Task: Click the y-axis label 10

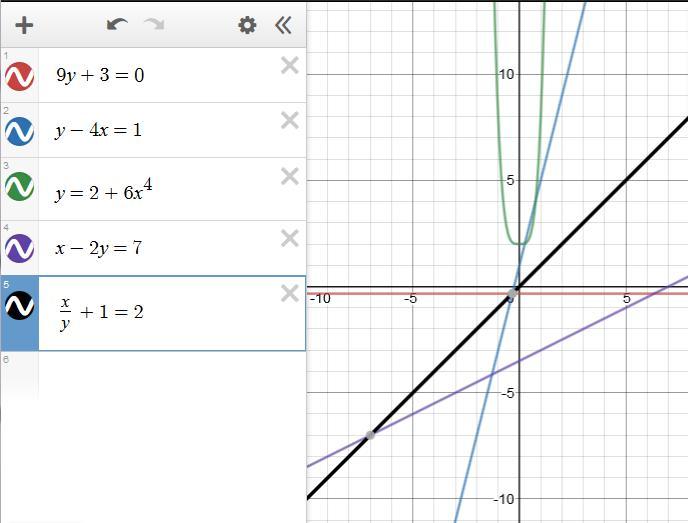Action: coord(506,75)
